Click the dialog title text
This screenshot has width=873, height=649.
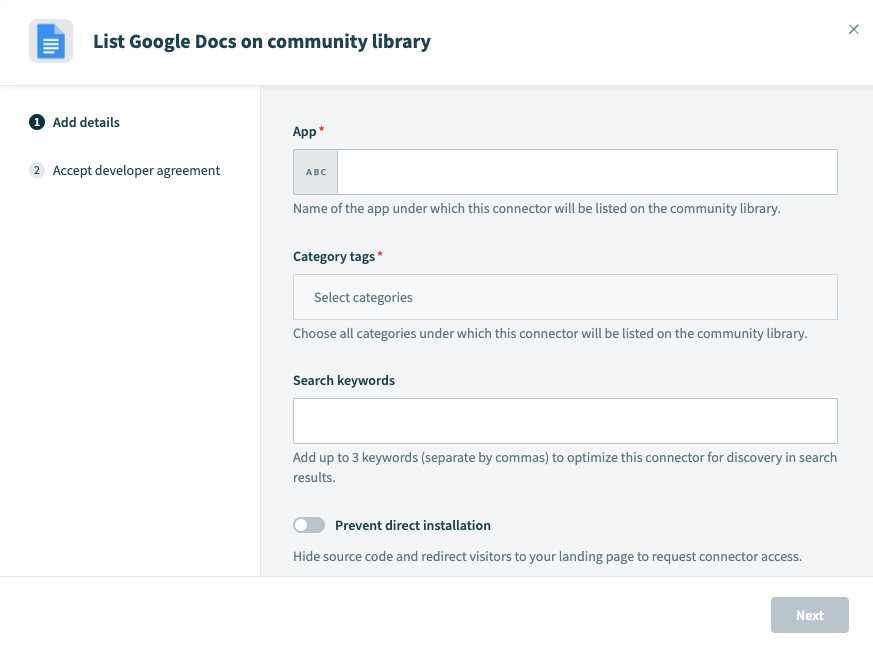pyautogui.click(x=262, y=41)
